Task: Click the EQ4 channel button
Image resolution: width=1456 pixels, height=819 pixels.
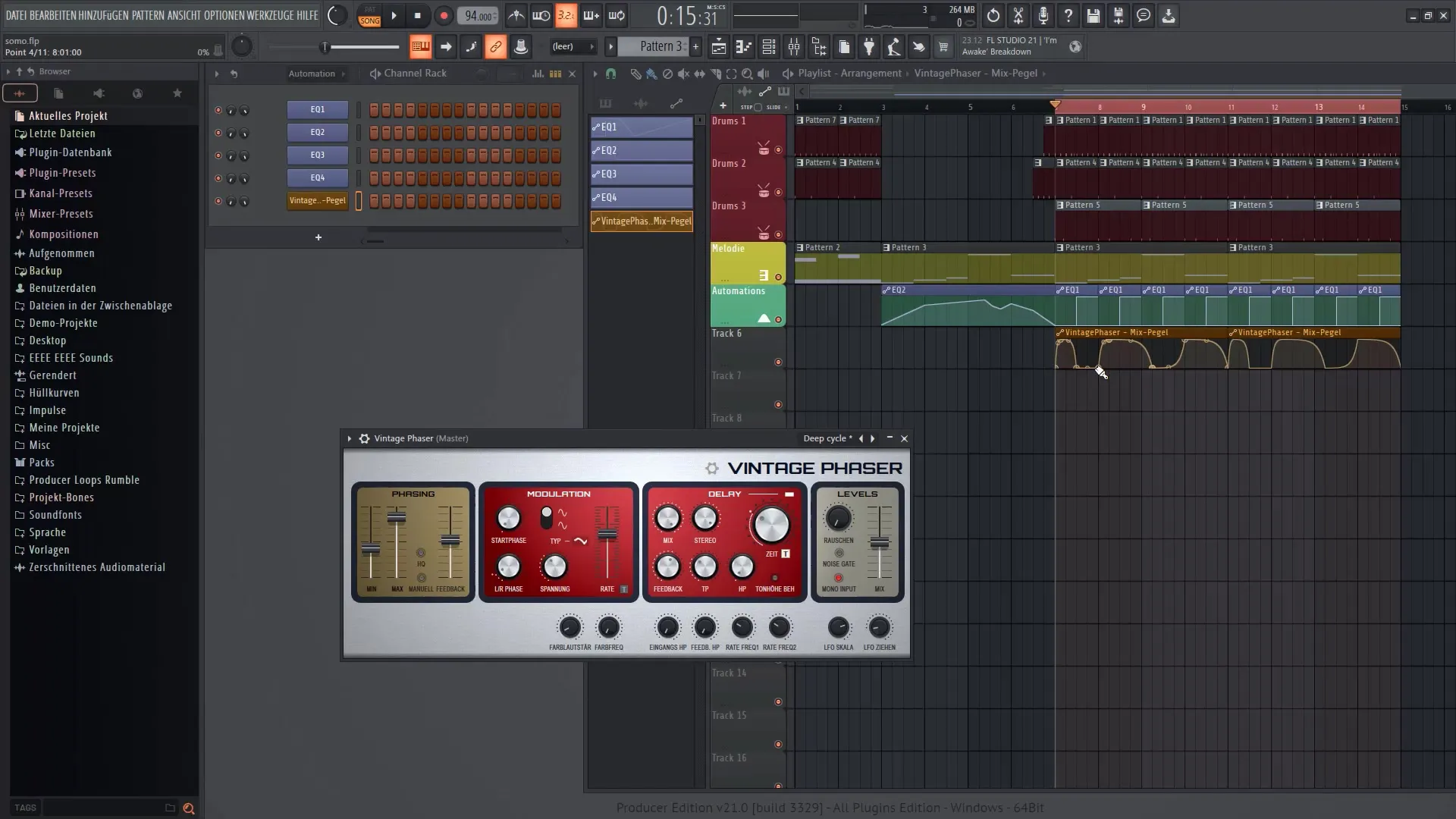Action: (318, 177)
